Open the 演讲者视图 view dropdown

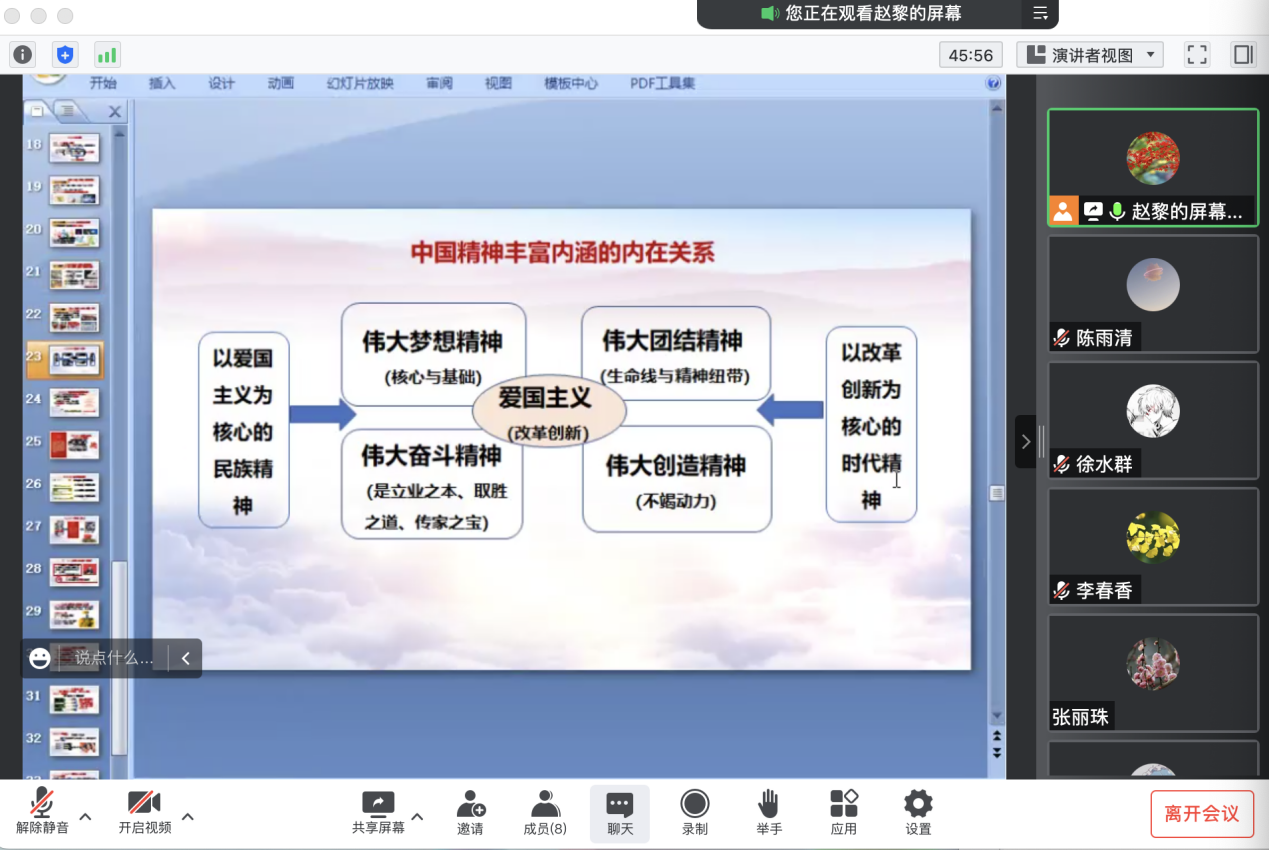tap(1090, 55)
